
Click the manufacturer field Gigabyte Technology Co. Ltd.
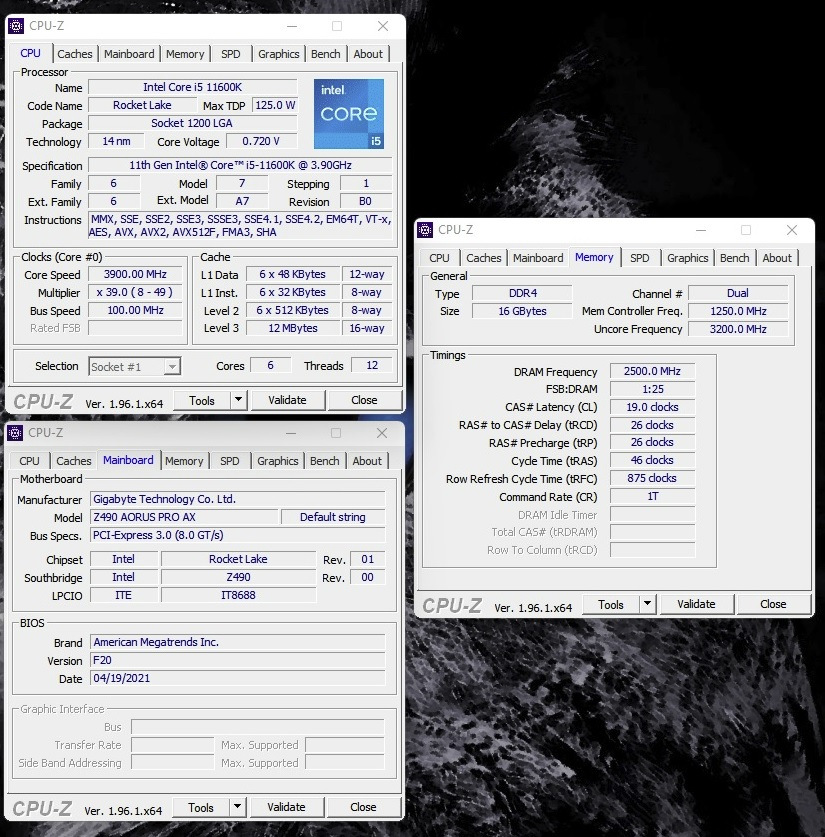(x=238, y=499)
